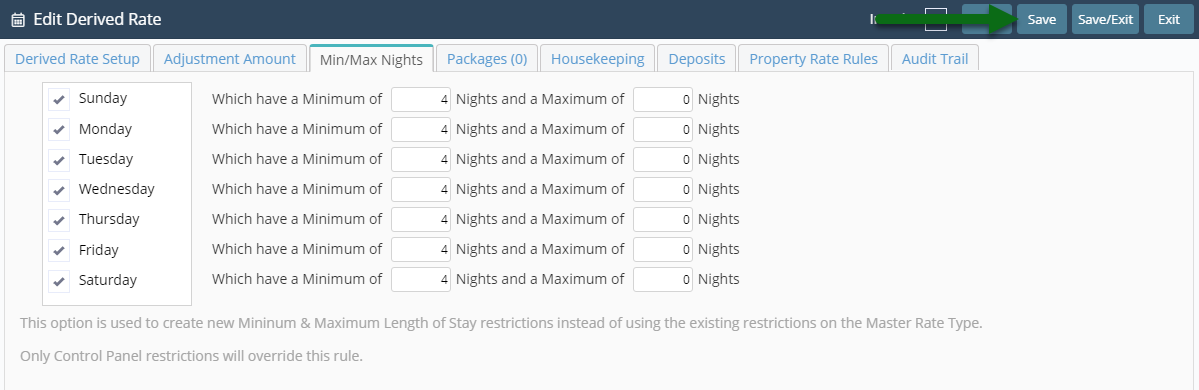Screen dimensions: 1199x390
Task: Disable the Friday checkbox
Action: [59, 250]
